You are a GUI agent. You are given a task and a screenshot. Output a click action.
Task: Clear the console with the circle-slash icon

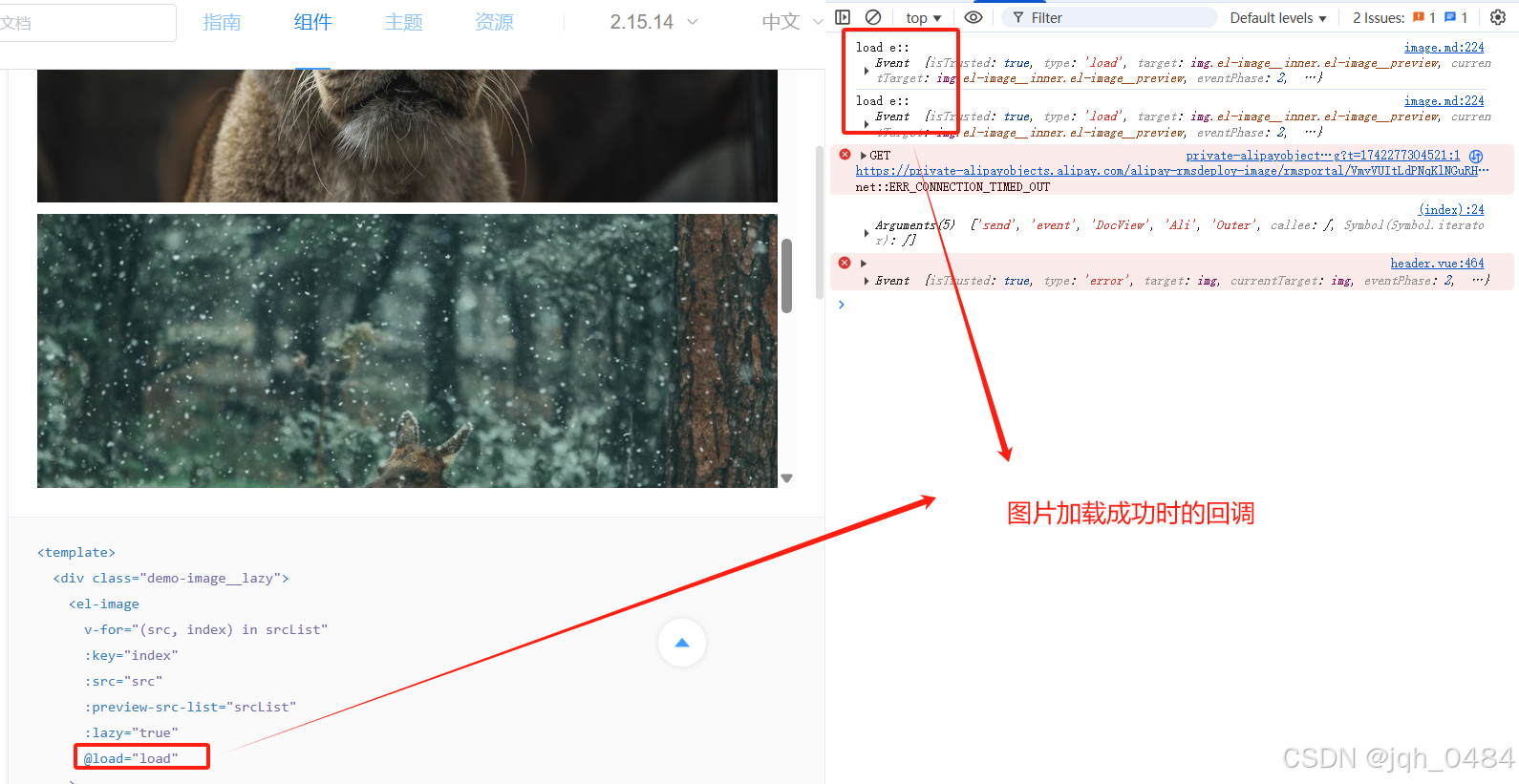tap(873, 17)
